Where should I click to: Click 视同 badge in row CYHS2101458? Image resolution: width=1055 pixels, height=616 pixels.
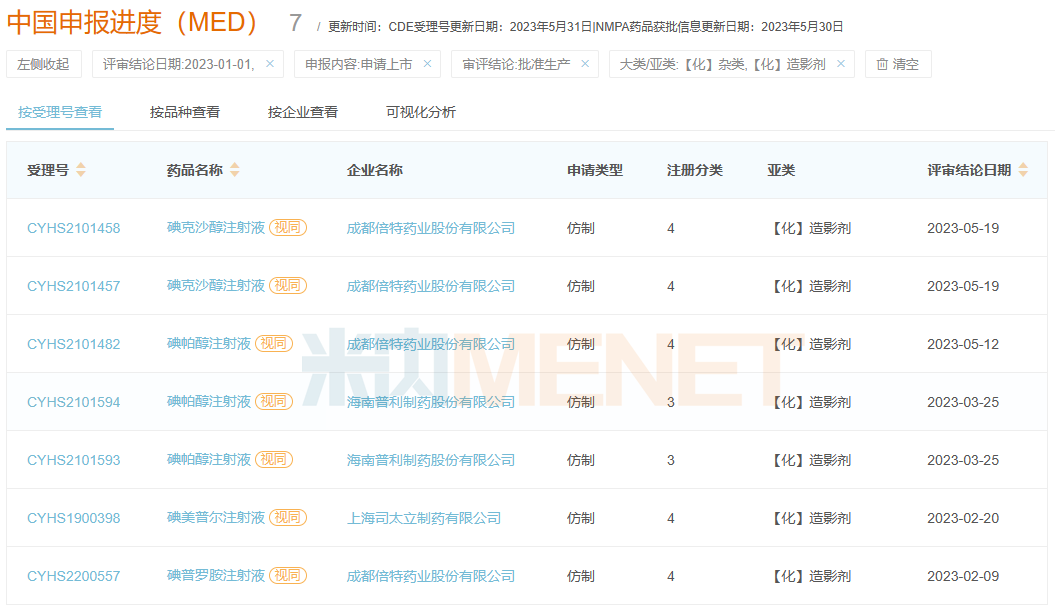click(x=288, y=227)
